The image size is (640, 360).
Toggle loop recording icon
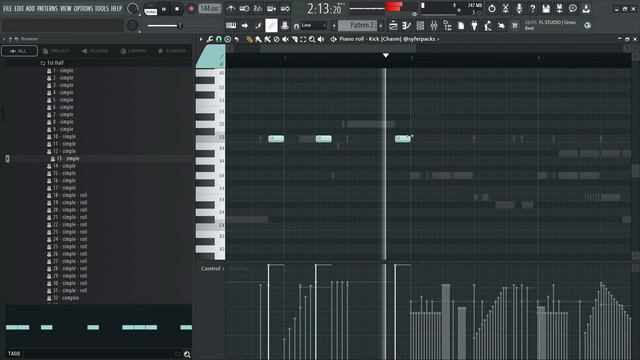pyautogui.click(x=285, y=9)
